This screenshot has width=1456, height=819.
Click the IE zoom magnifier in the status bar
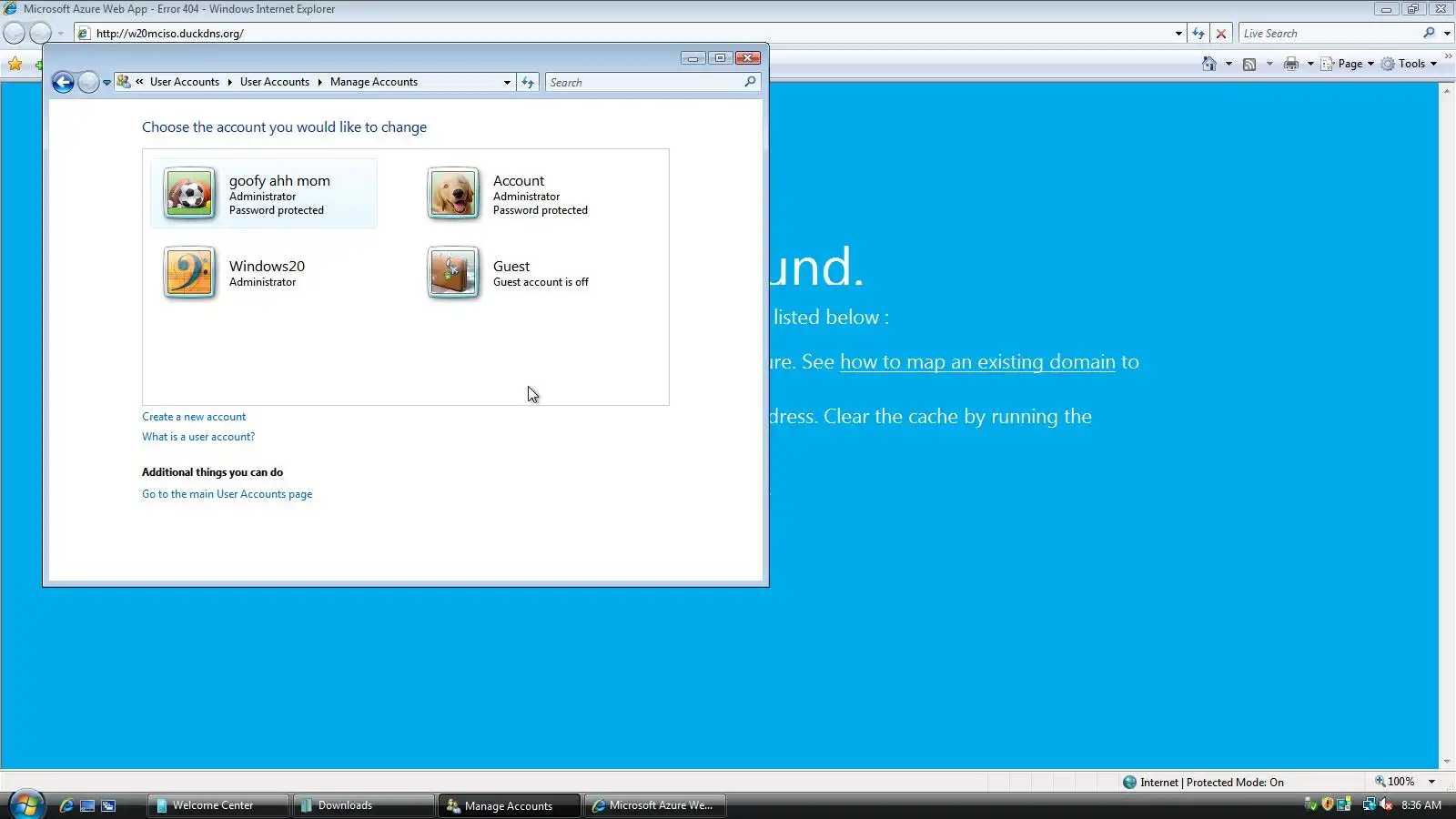tap(1380, 782)
